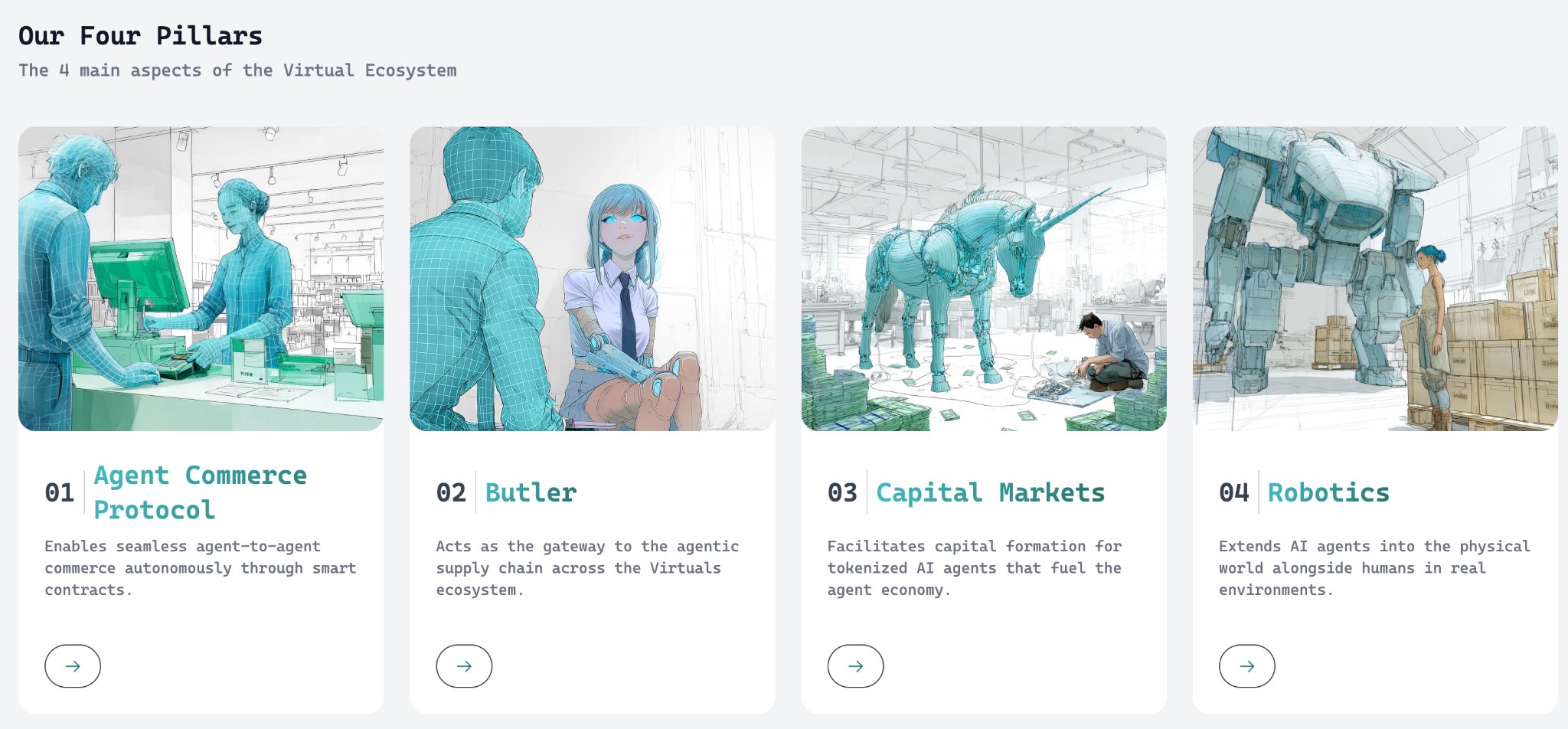Click the 04 card number
This screenshot has width=1568, height=729.
pyautogui.click(x=1234, y=492)
